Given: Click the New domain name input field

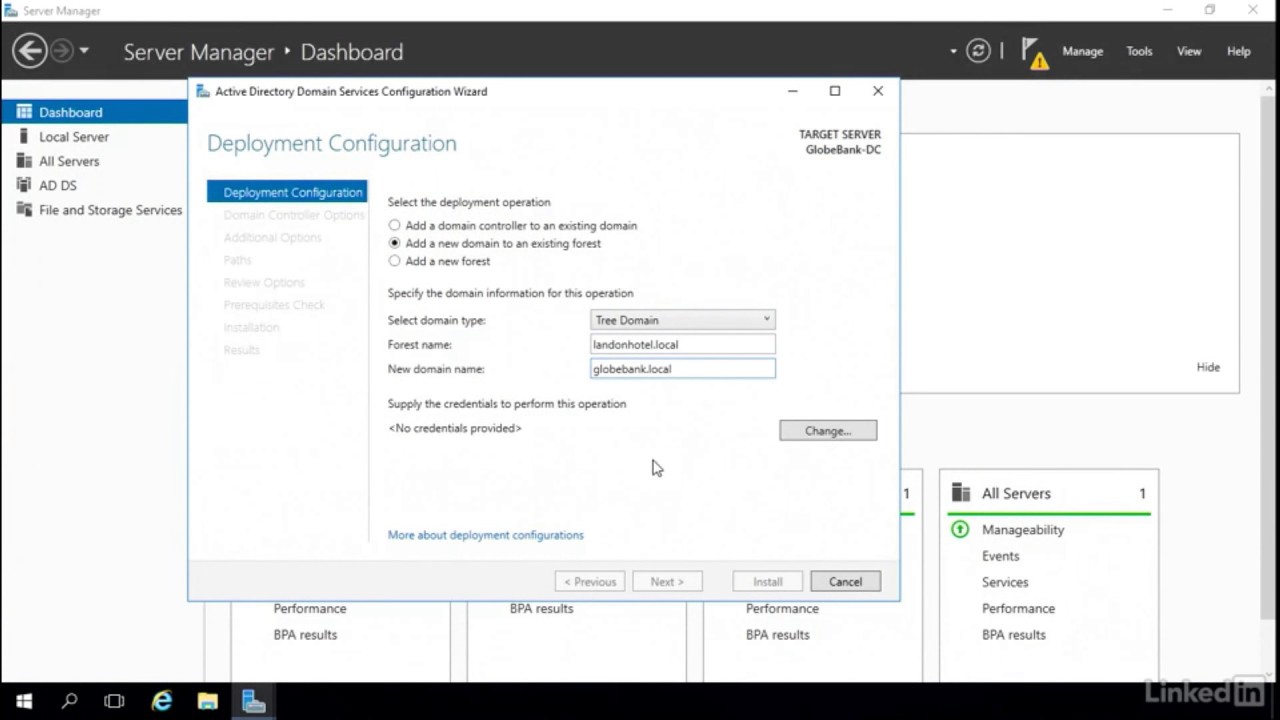Looking at the screenshot, I should point(683,369).
